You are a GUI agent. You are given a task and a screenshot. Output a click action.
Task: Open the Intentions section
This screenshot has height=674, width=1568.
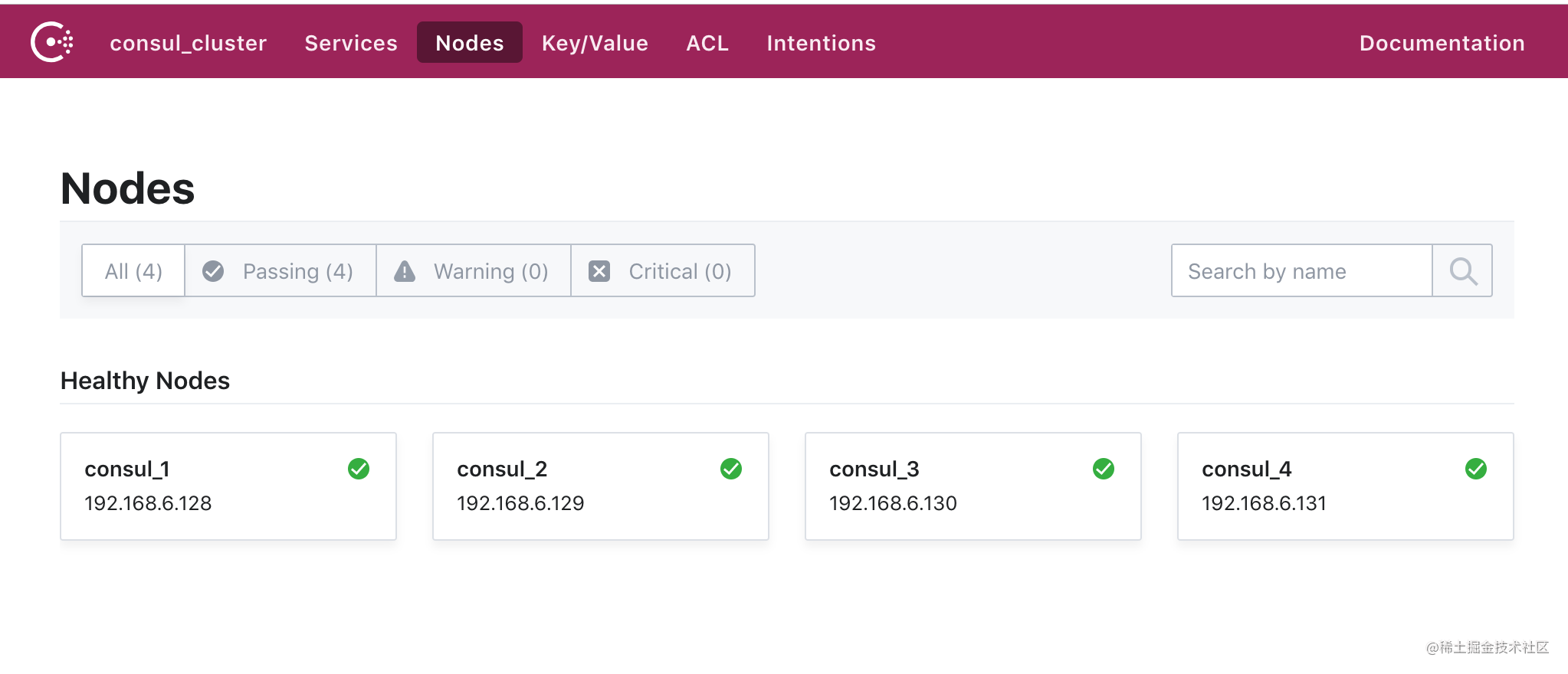point(821,42)
